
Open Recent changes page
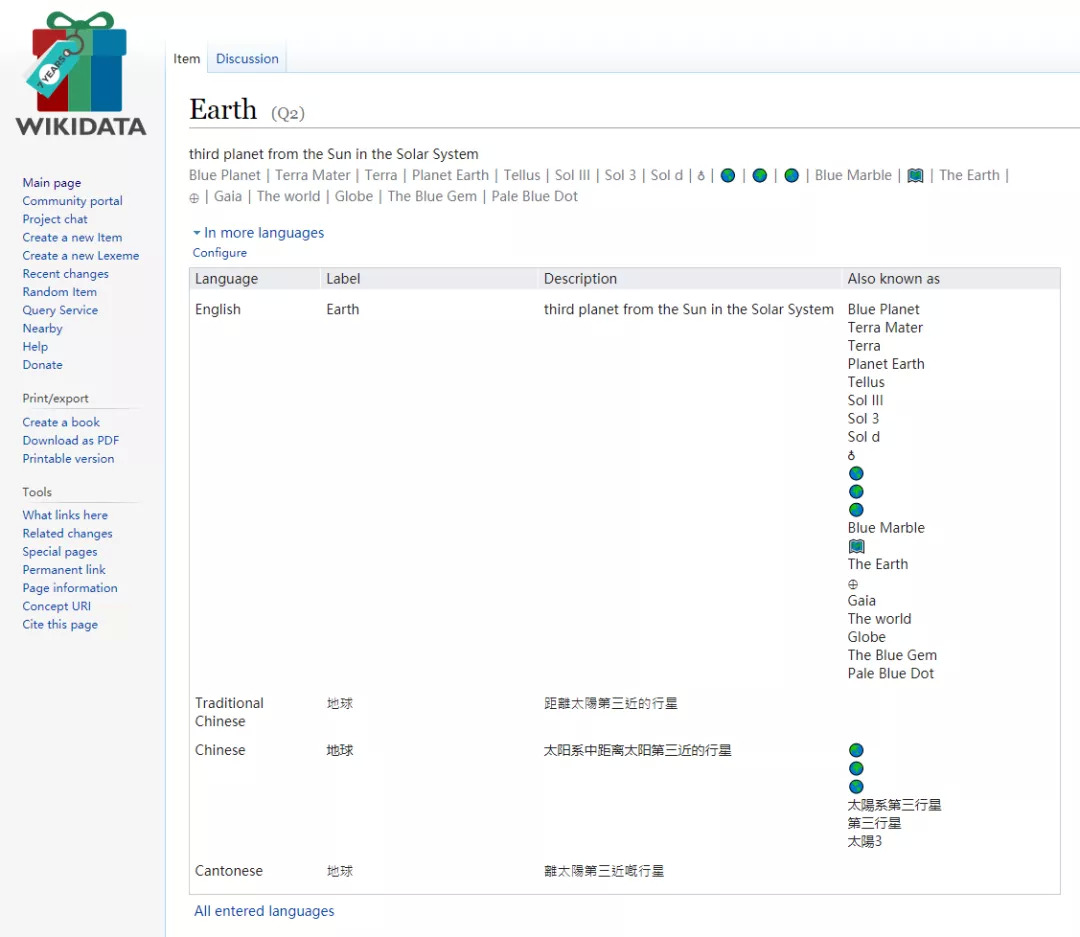click(x=66, y=274)
